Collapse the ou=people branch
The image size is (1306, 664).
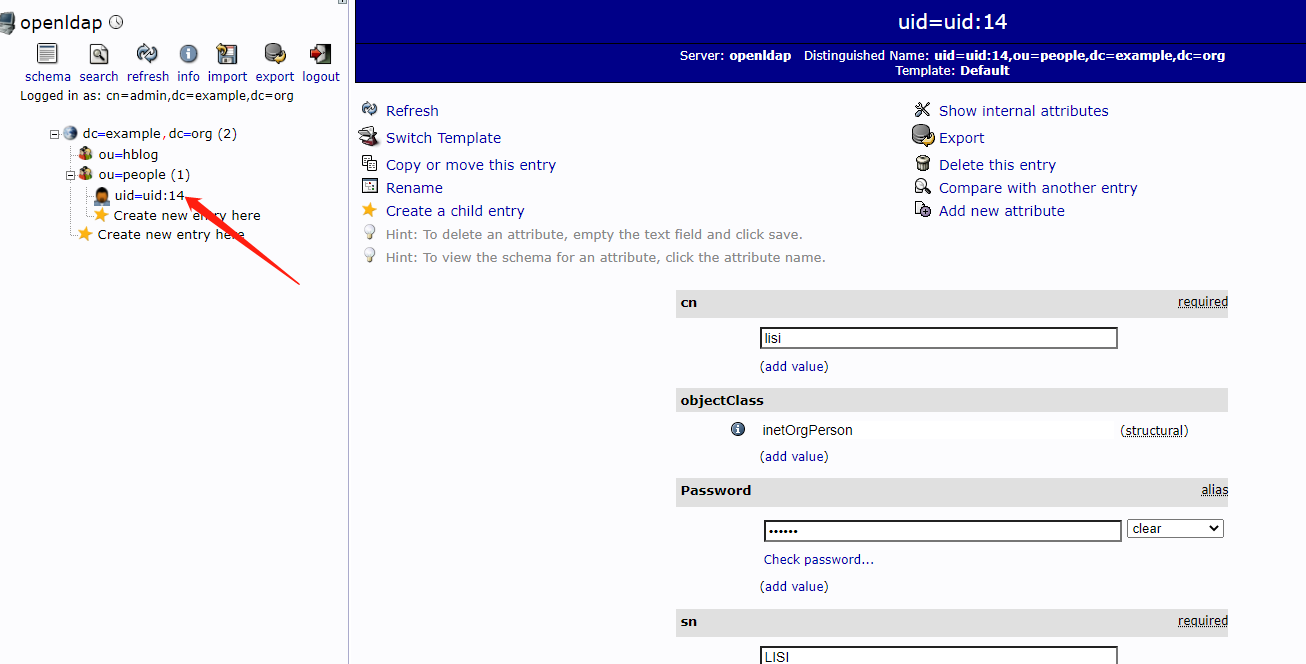click(x=70, y=174)
